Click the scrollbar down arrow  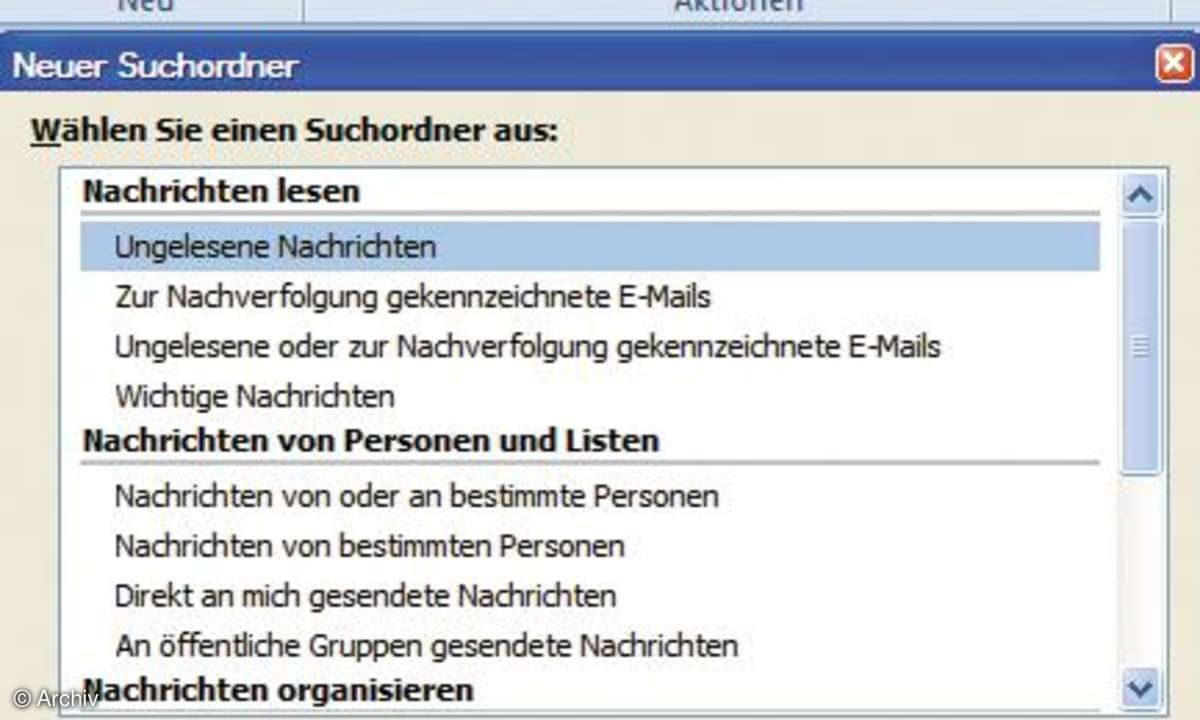pyautogui.click(x=1141, y=688)
